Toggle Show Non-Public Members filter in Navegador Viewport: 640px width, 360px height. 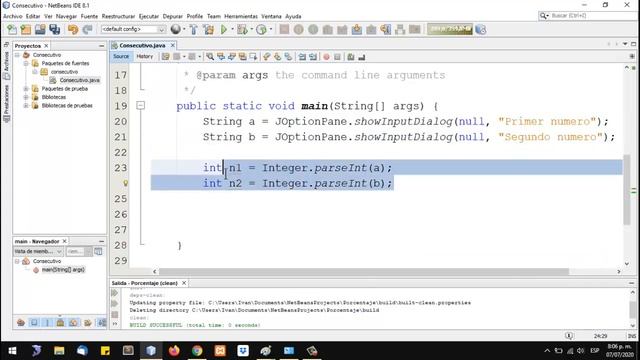click(x=60, y=323)
